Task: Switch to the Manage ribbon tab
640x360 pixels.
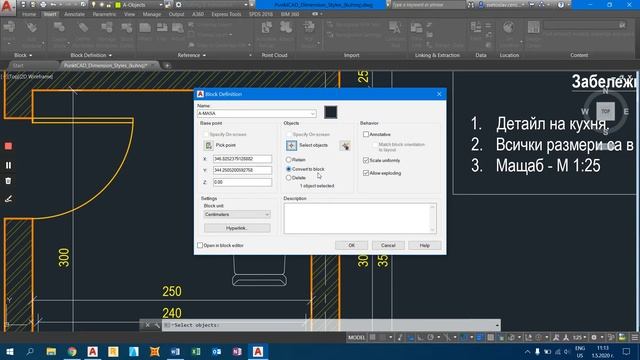Action: [151, 14]
